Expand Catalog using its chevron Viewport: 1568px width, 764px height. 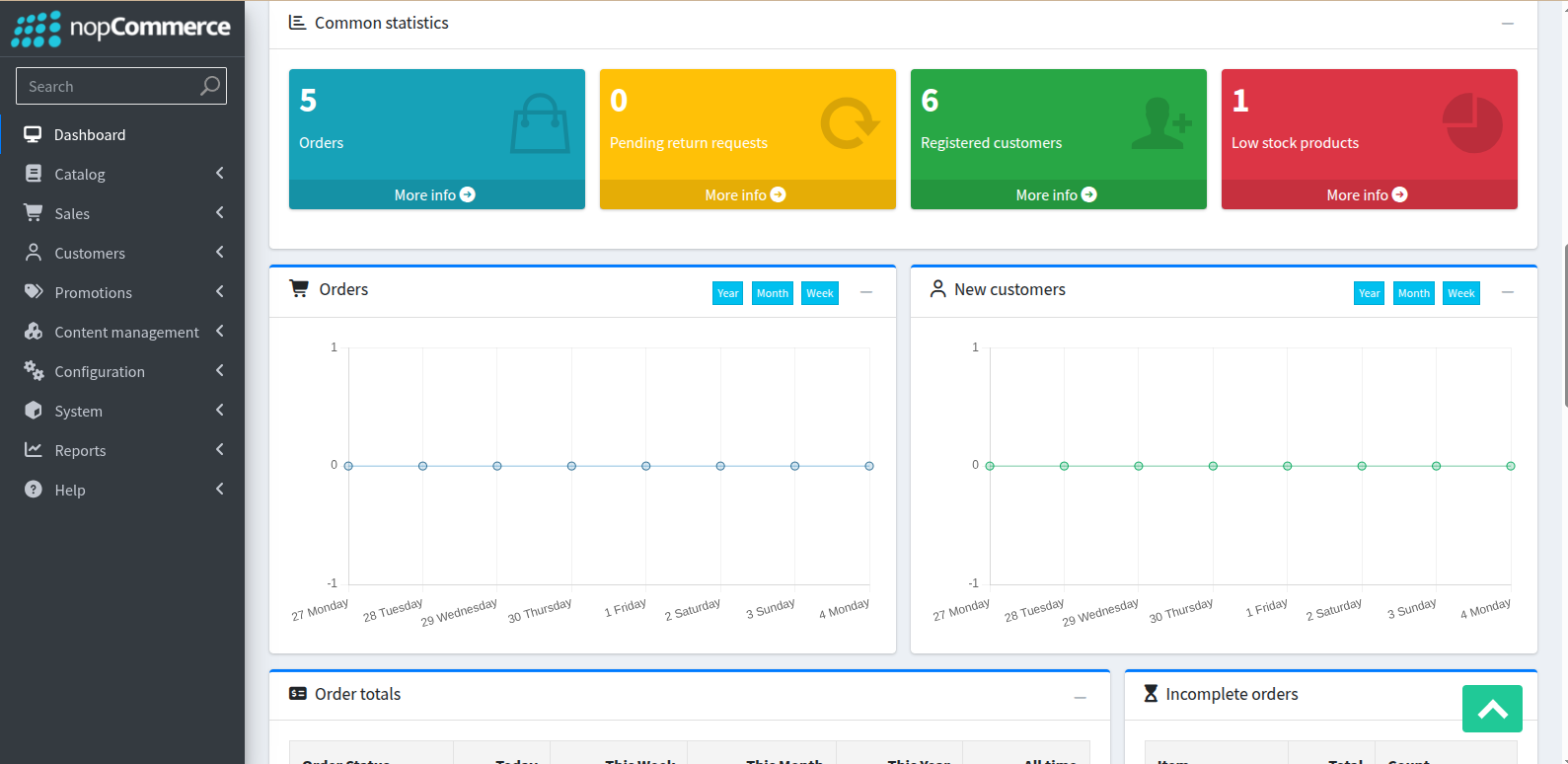click(219, 174)
